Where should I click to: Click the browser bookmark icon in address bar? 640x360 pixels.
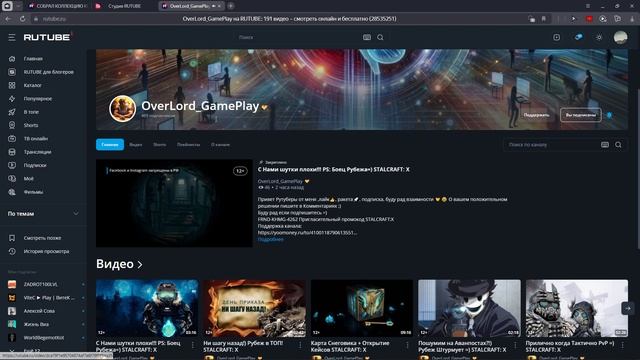click(544, 19)
